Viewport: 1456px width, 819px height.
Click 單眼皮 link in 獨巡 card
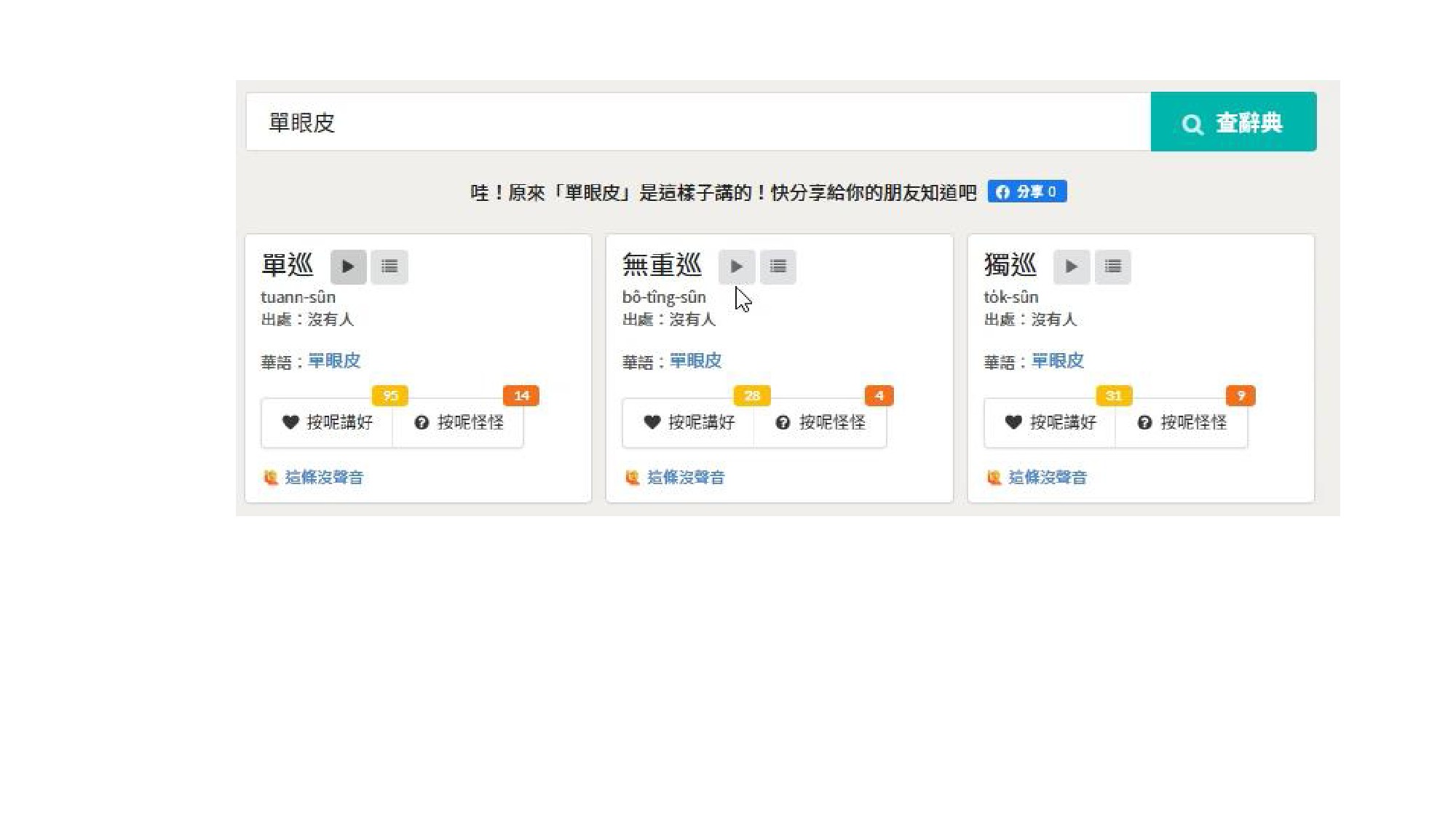(x=1057, y=361)
